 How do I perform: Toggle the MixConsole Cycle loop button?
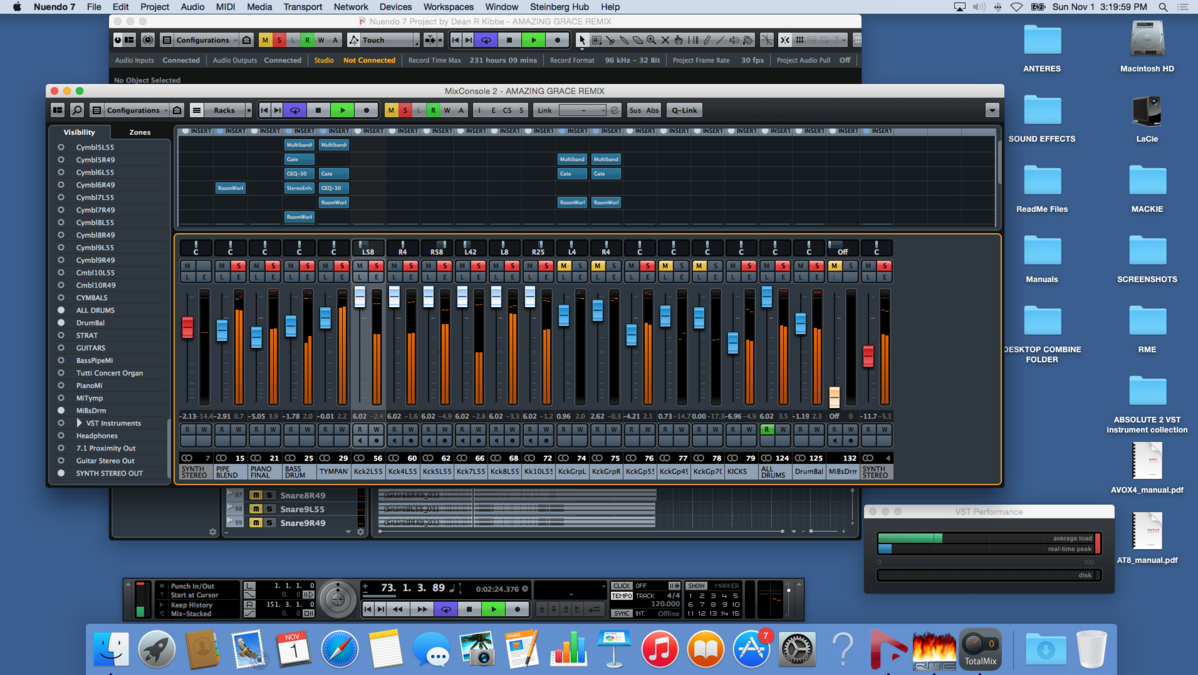[x=295, y=110]
